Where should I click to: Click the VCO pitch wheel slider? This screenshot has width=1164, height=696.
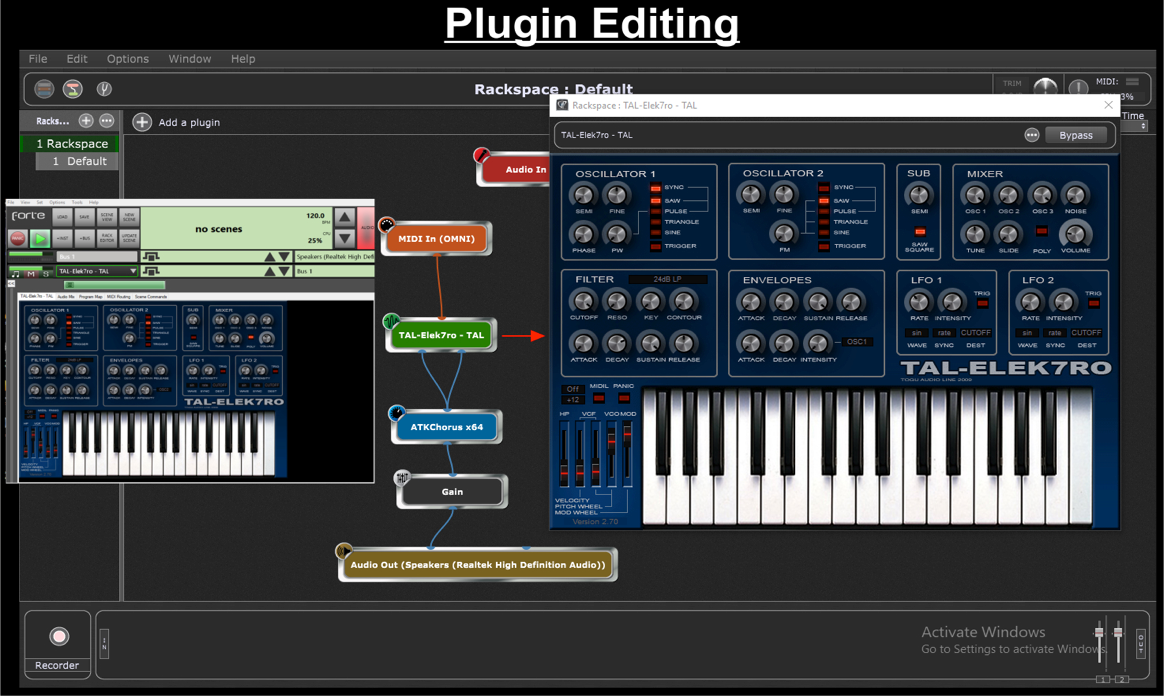point(612,454)
